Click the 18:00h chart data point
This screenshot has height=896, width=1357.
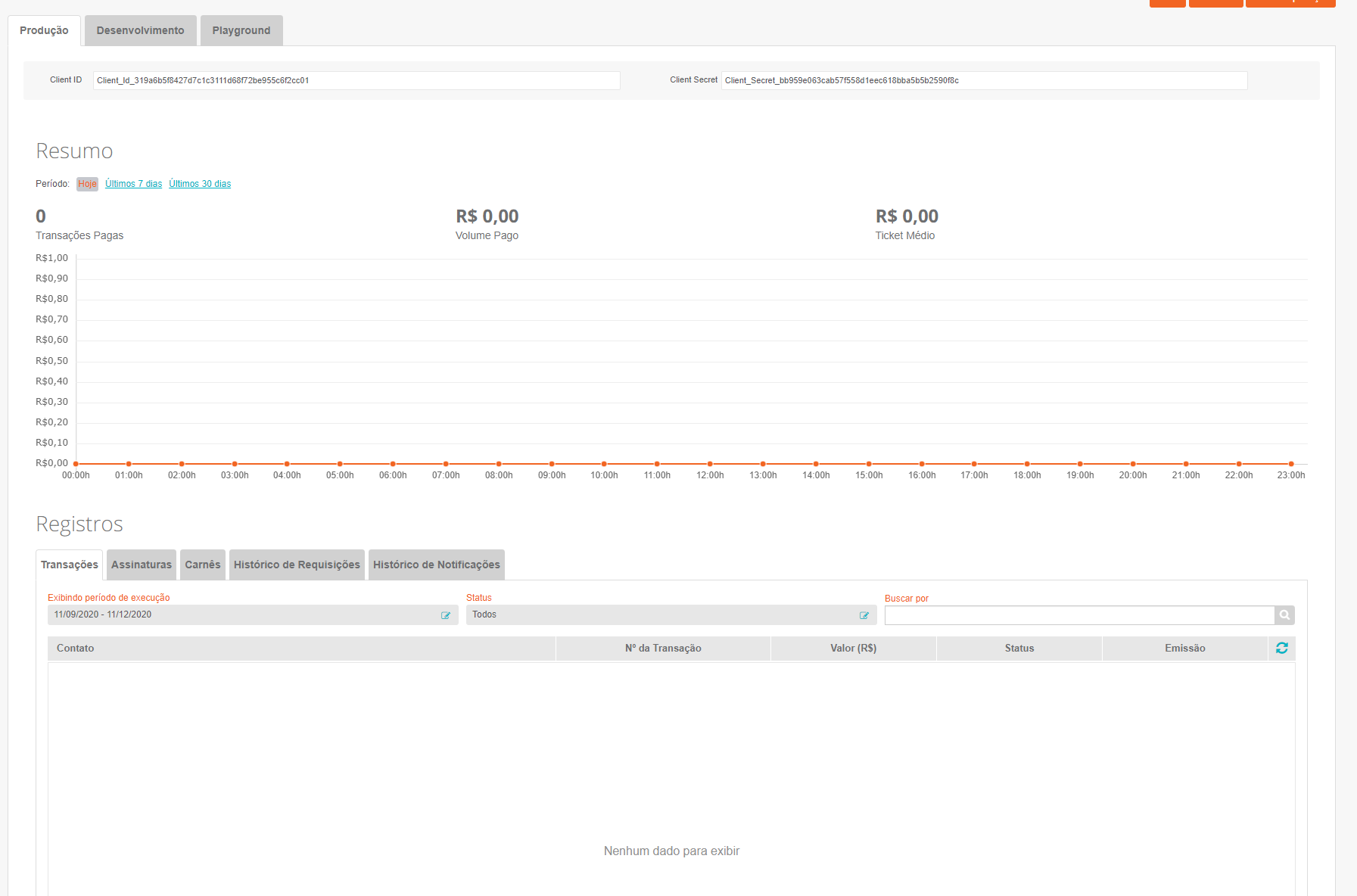1027,464
